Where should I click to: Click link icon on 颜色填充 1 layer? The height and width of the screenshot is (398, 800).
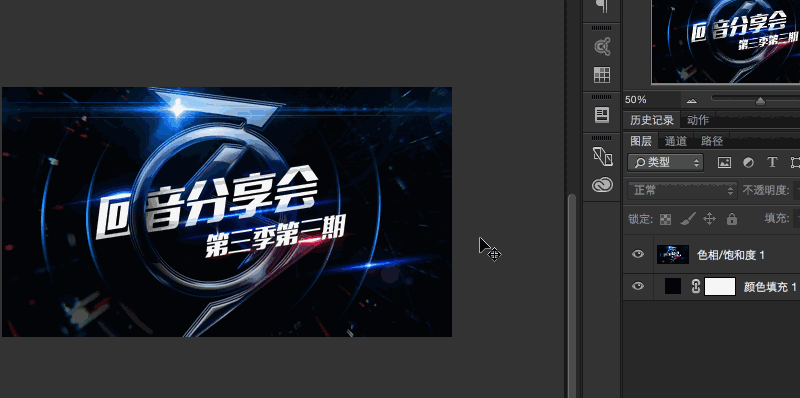pos(695,287)
